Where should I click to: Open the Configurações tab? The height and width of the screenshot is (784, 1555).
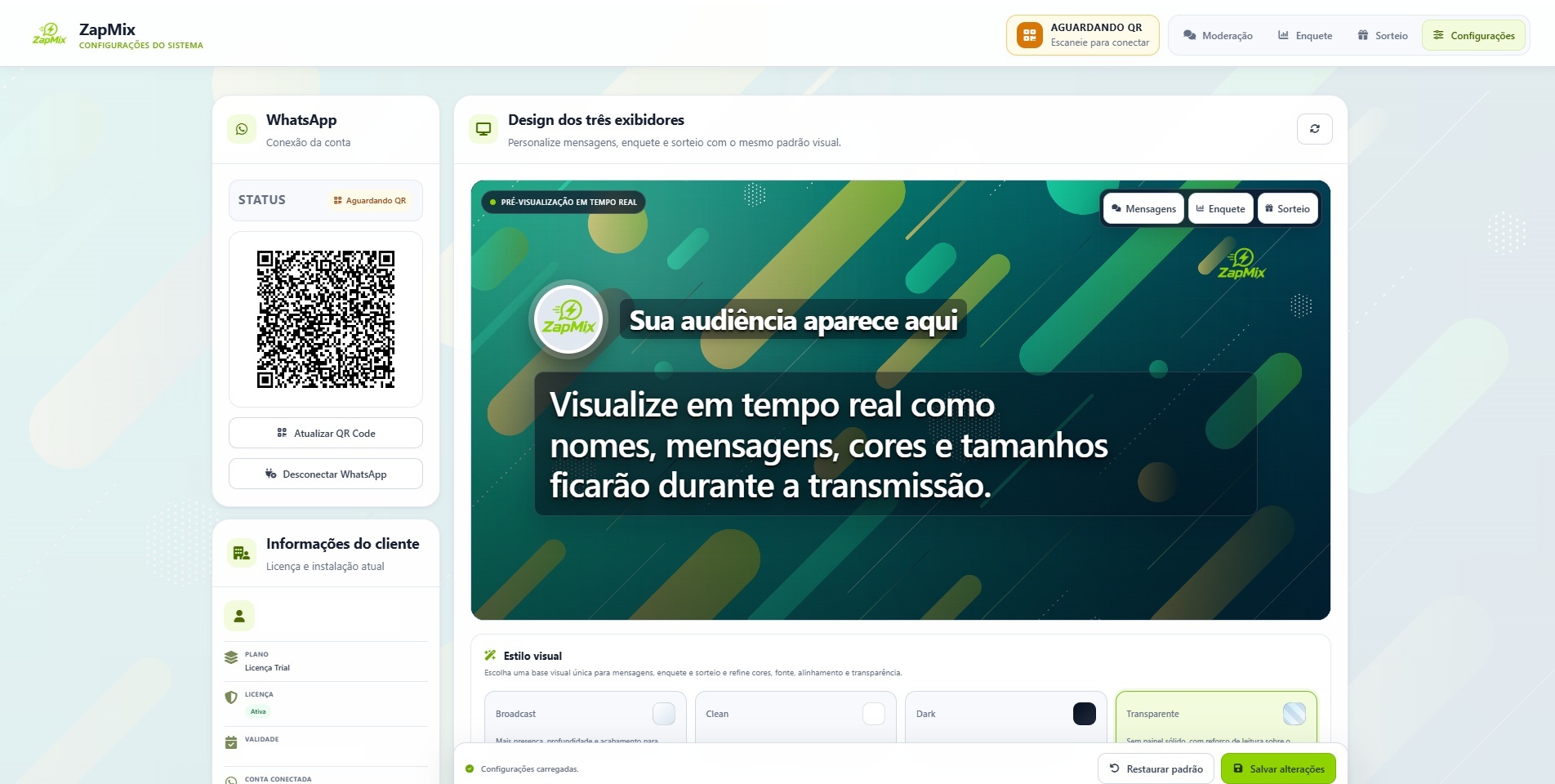click(x=1474, y=36)
